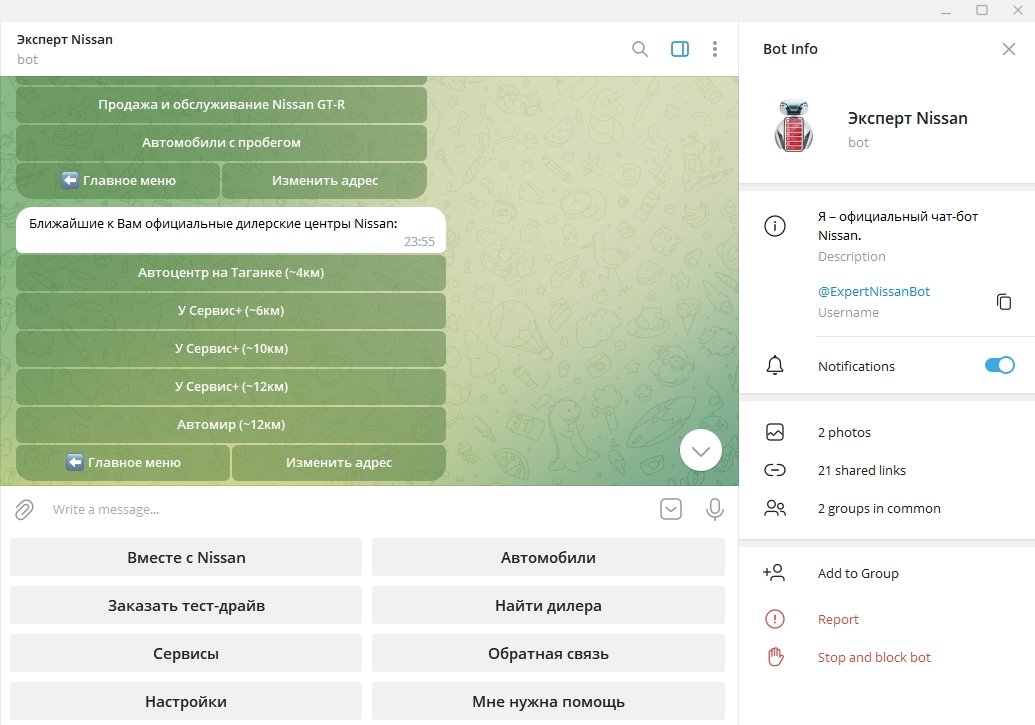Minimize the Telegram window
This screenshot has height=725, width=1035.
(x=946, y=11)
